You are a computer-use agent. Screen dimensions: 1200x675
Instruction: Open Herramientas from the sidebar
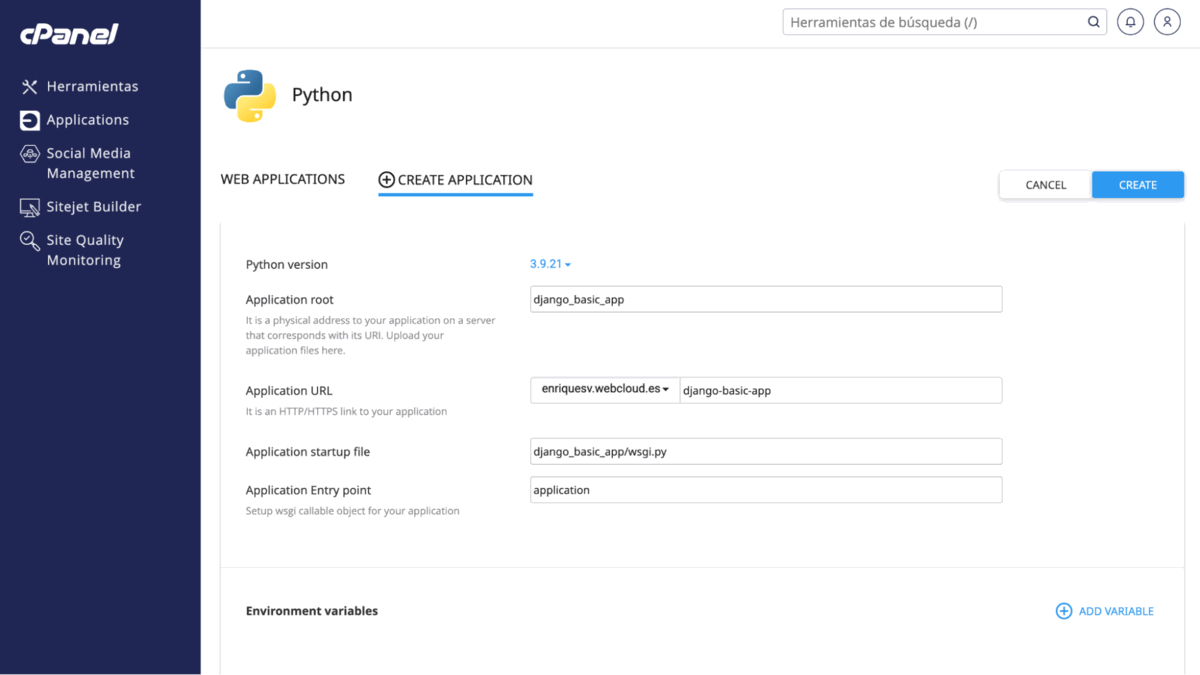tap(92, 86)
